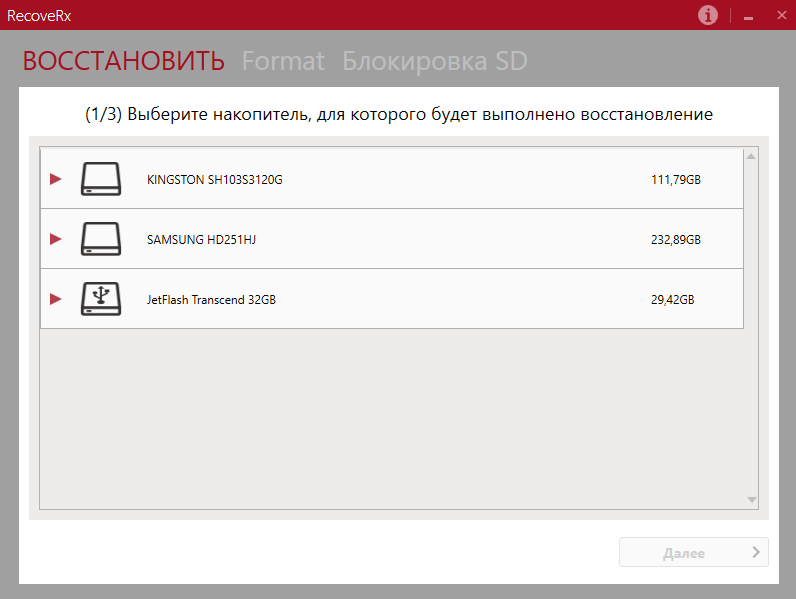Select the JetFlash USB drive icon
Viewport: 796px width, 599px height.
(101, 298)
